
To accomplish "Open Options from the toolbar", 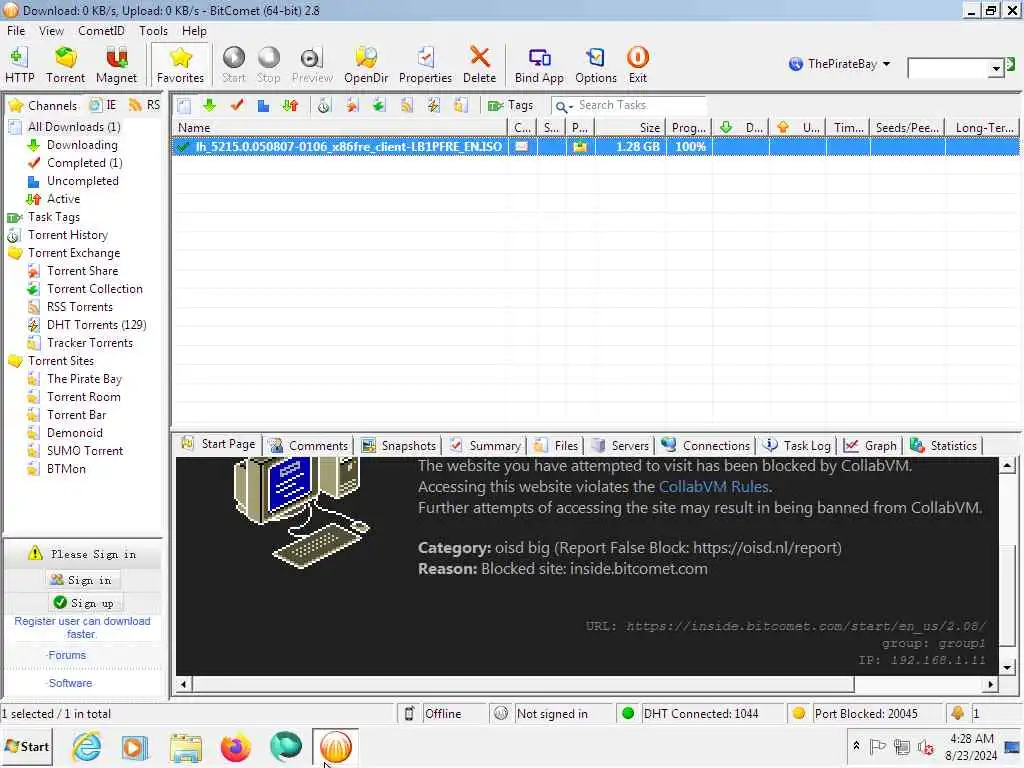I will [x=596, y=65].
